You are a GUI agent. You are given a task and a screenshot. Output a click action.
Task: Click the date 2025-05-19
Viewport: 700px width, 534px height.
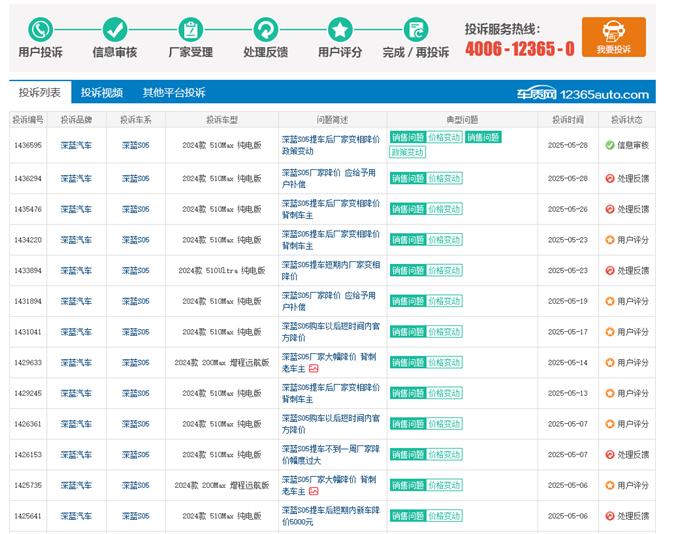(568, 301)
